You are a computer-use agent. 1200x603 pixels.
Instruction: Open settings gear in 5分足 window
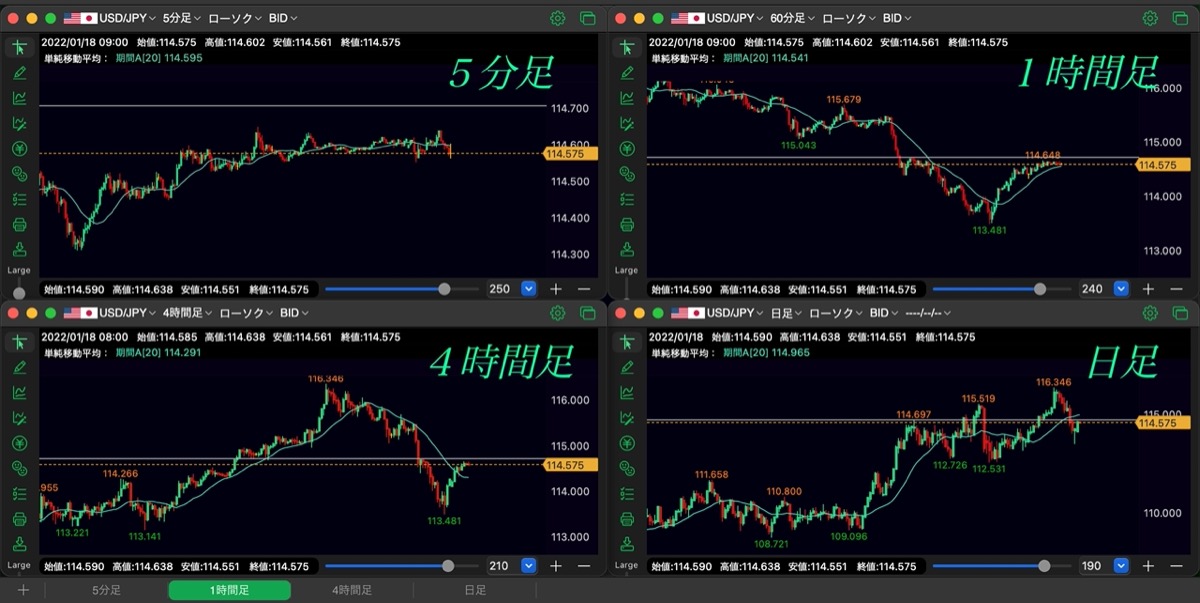click(x=558, y=18)
